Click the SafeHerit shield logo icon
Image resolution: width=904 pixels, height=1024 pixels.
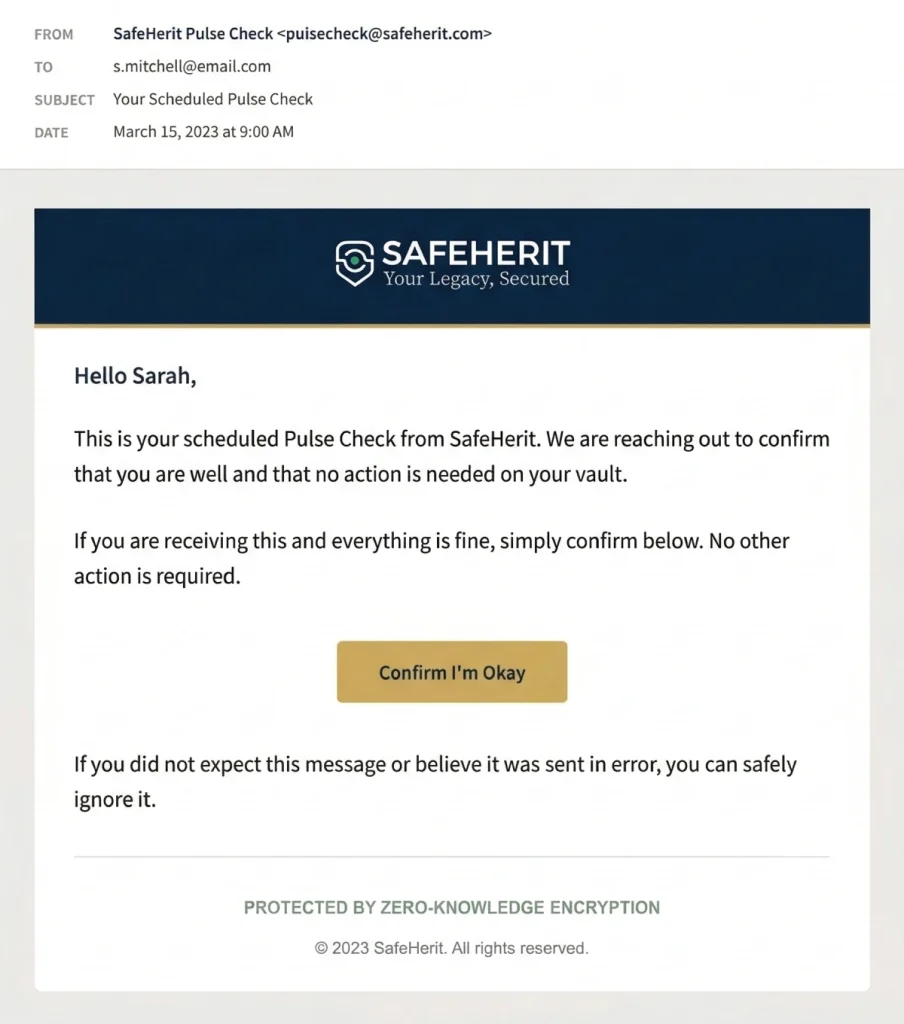pyautogui.click(x=354, y=263)
